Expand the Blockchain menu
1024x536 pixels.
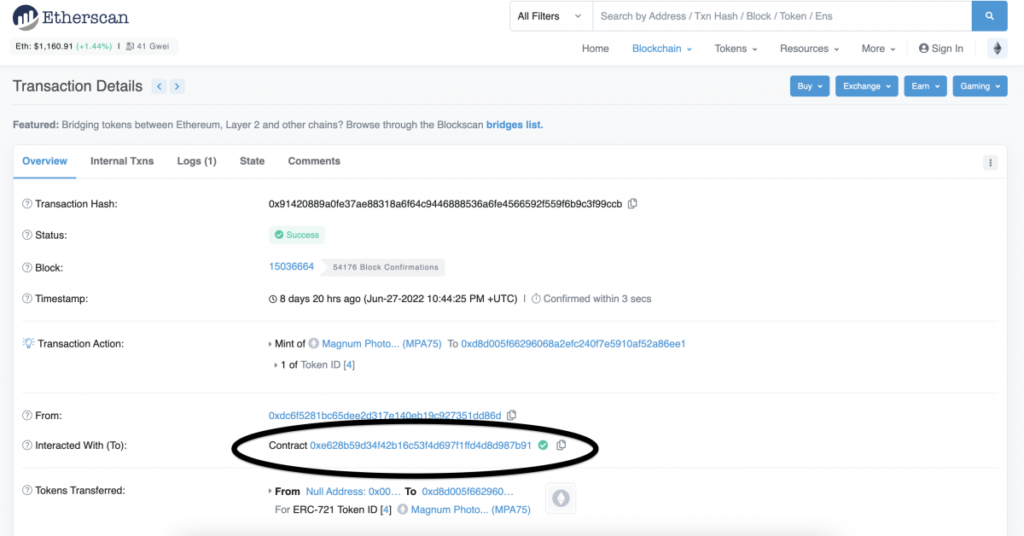click(662, 48)
